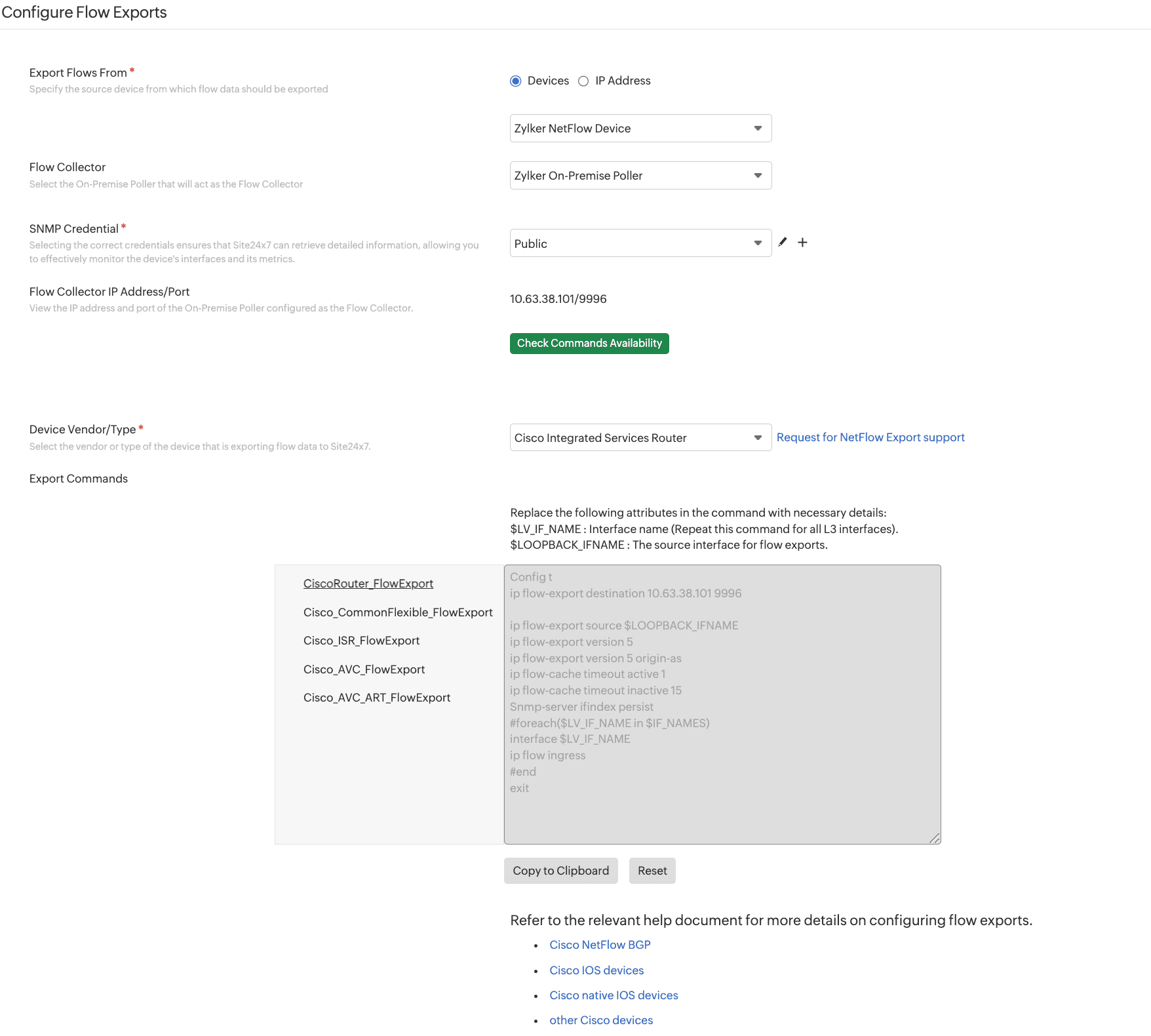Open the Public SNMP credential dropdown
This screenshot has width=1151, height=1036.
(640, 243)
